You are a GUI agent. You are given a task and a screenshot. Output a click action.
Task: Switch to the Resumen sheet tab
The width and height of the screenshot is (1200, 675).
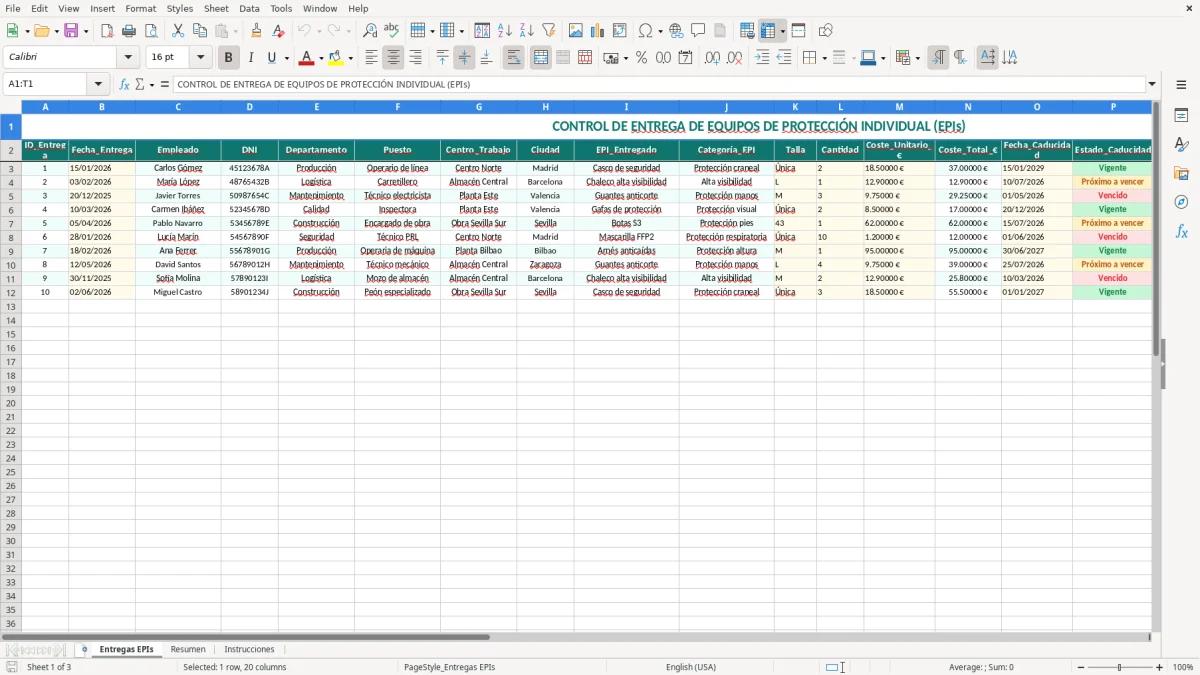(188, 649)
